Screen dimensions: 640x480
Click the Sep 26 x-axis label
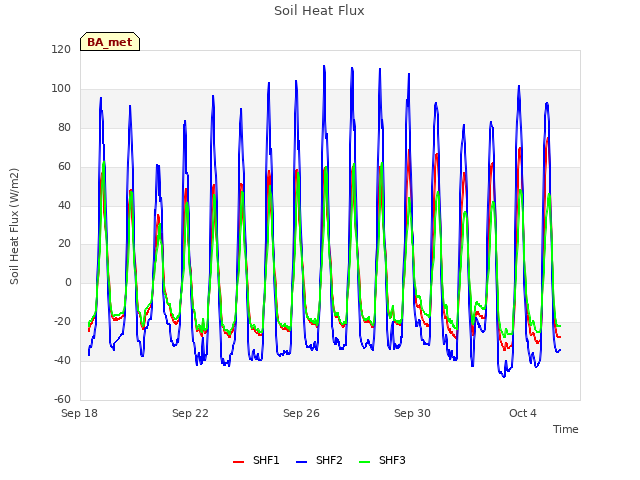click(301, 413)
